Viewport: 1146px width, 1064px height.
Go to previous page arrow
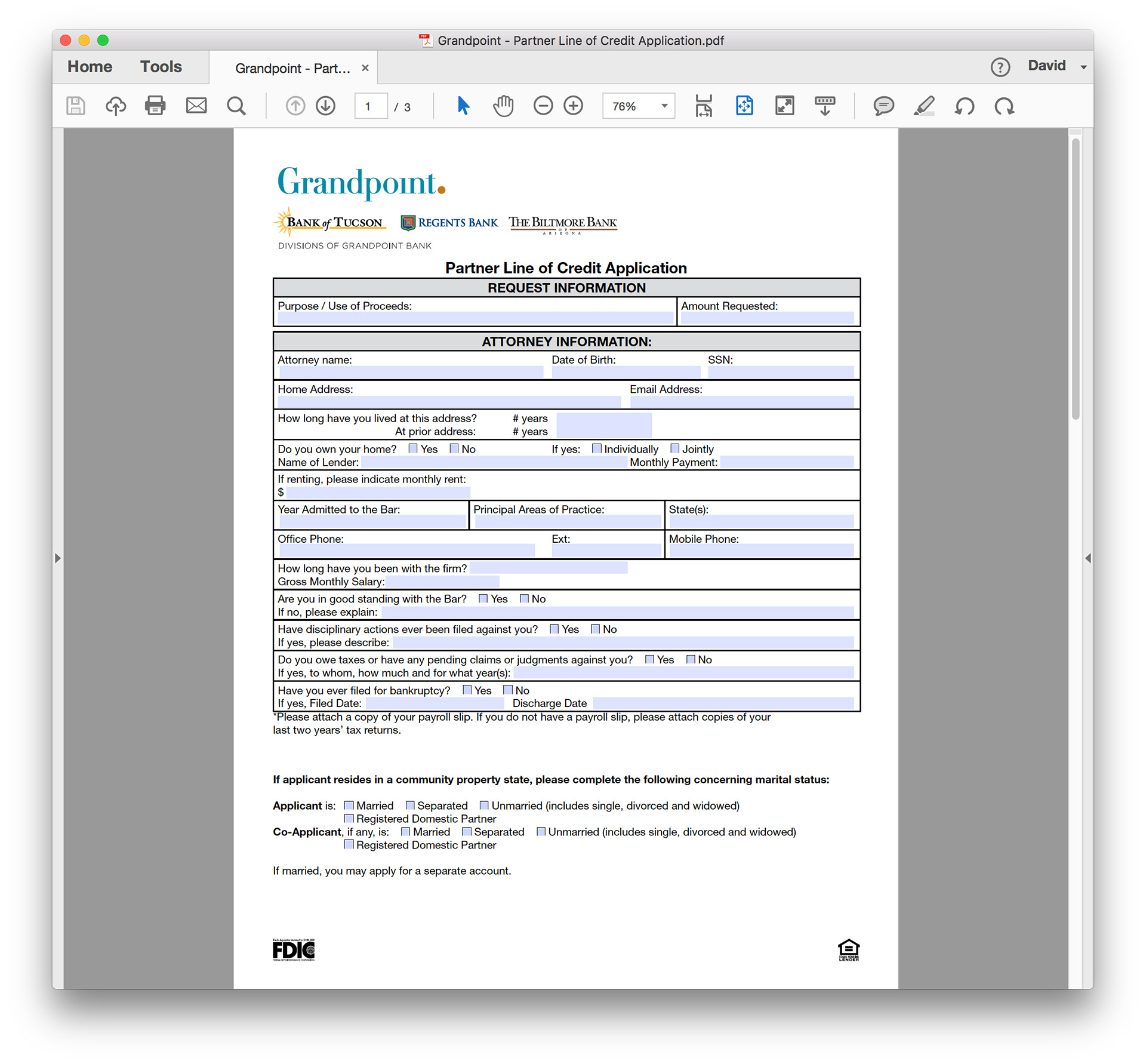(295, 106)
